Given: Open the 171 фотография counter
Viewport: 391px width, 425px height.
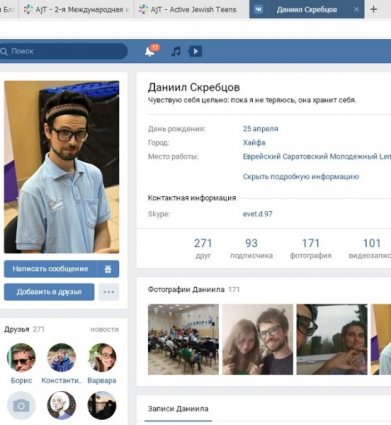Looking at the screenshot, I should [310, 248].
